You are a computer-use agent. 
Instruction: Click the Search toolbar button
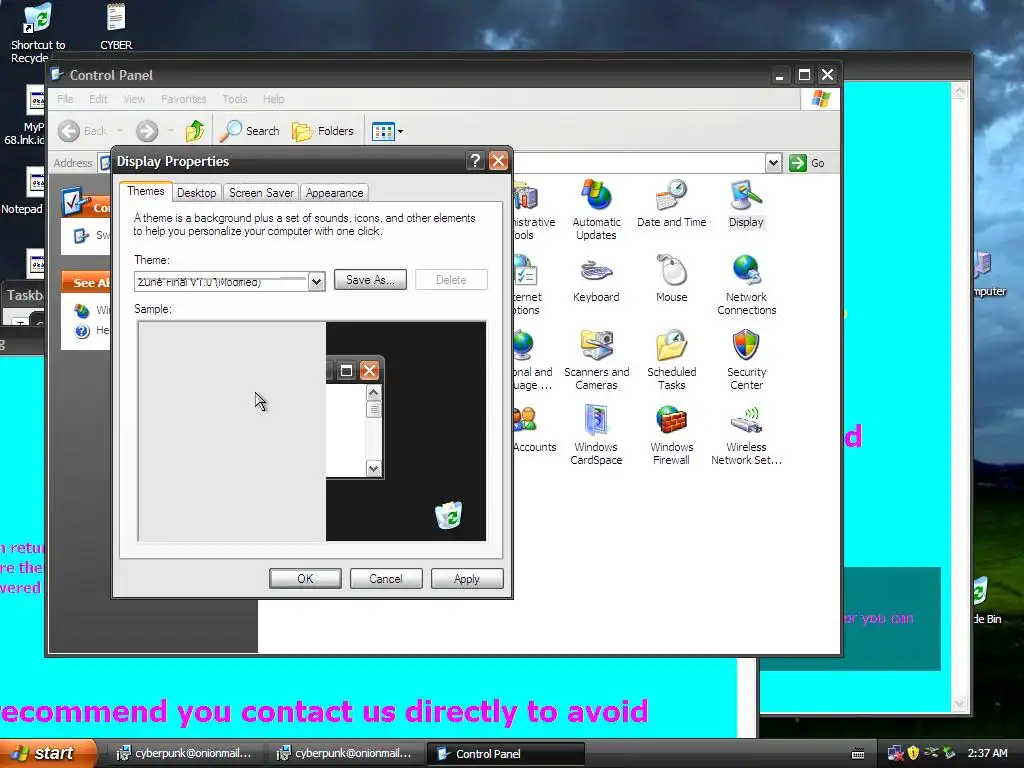[x=250, y=131]
